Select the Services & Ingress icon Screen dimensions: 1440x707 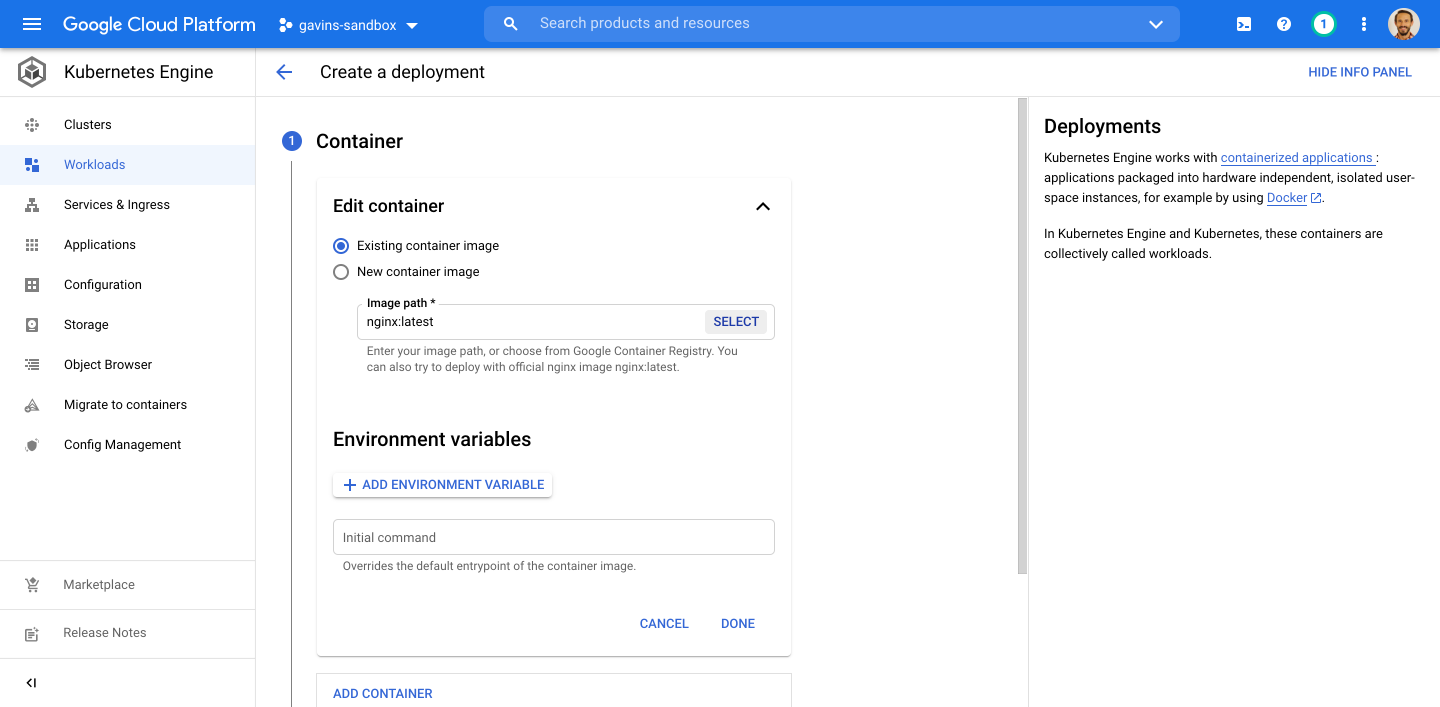[x=31, y=204]
